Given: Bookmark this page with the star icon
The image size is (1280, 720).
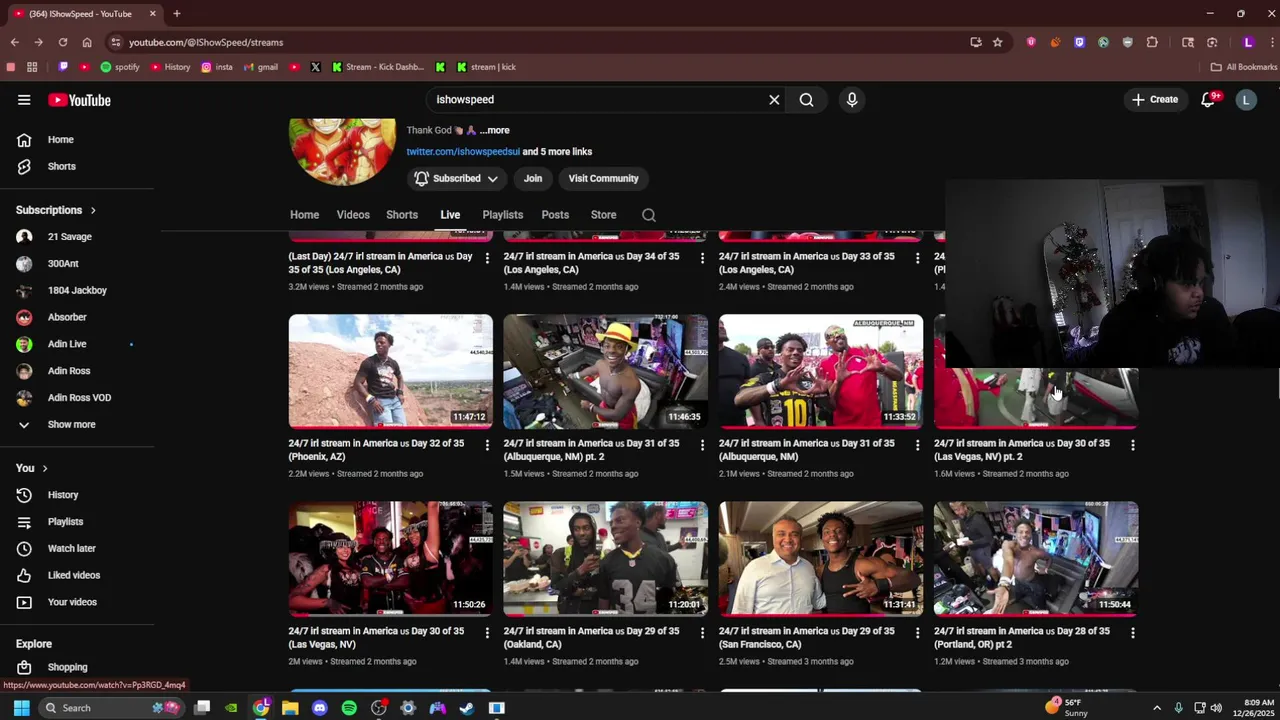Looking at the screenshot, I should [x=997, y=42].
